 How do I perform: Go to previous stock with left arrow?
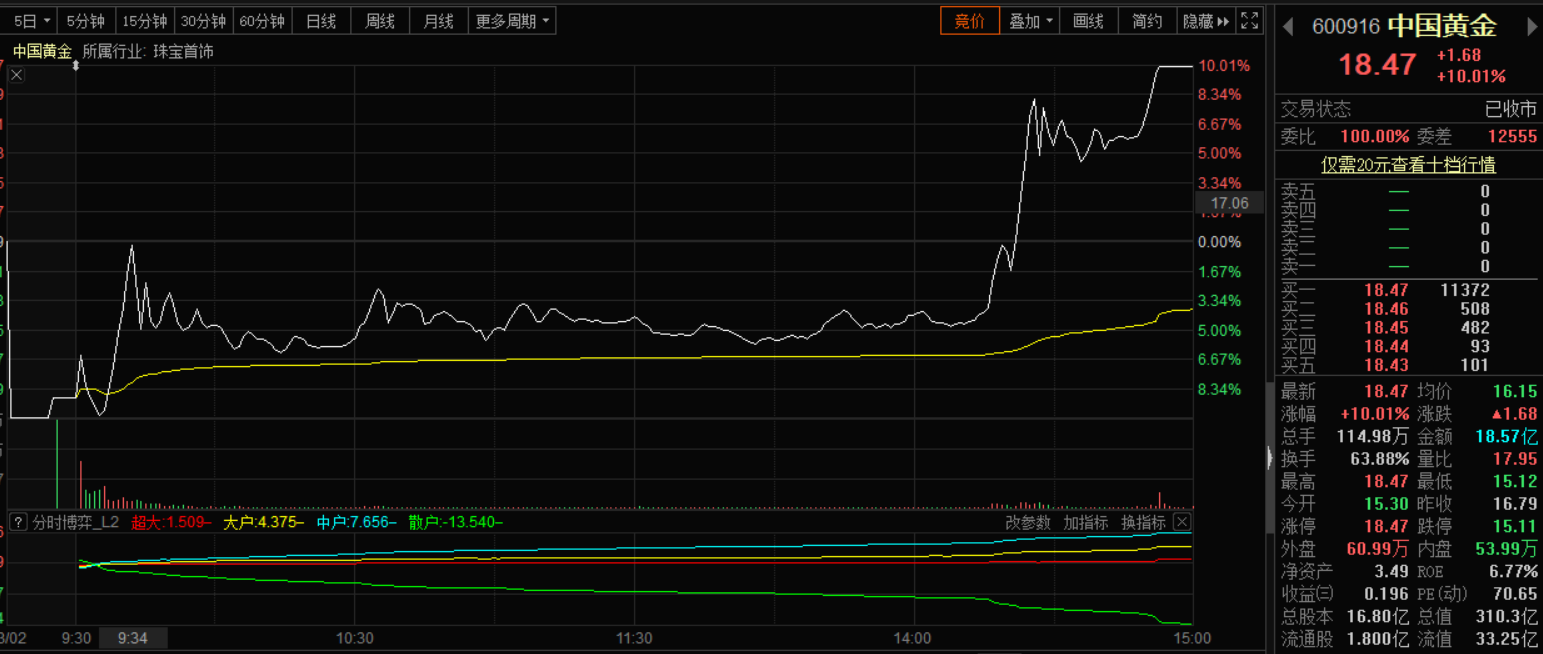(1288, 26)
